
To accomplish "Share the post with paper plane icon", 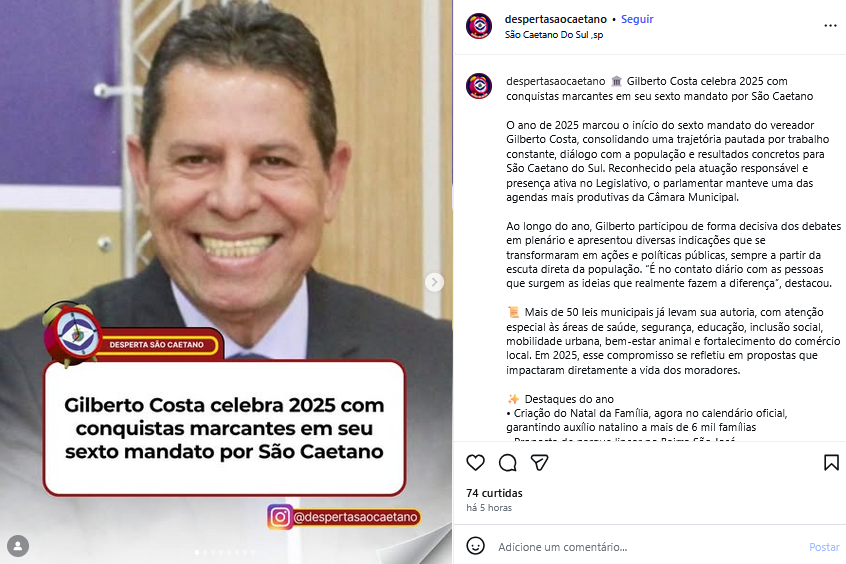I will (x=540, y=463).
